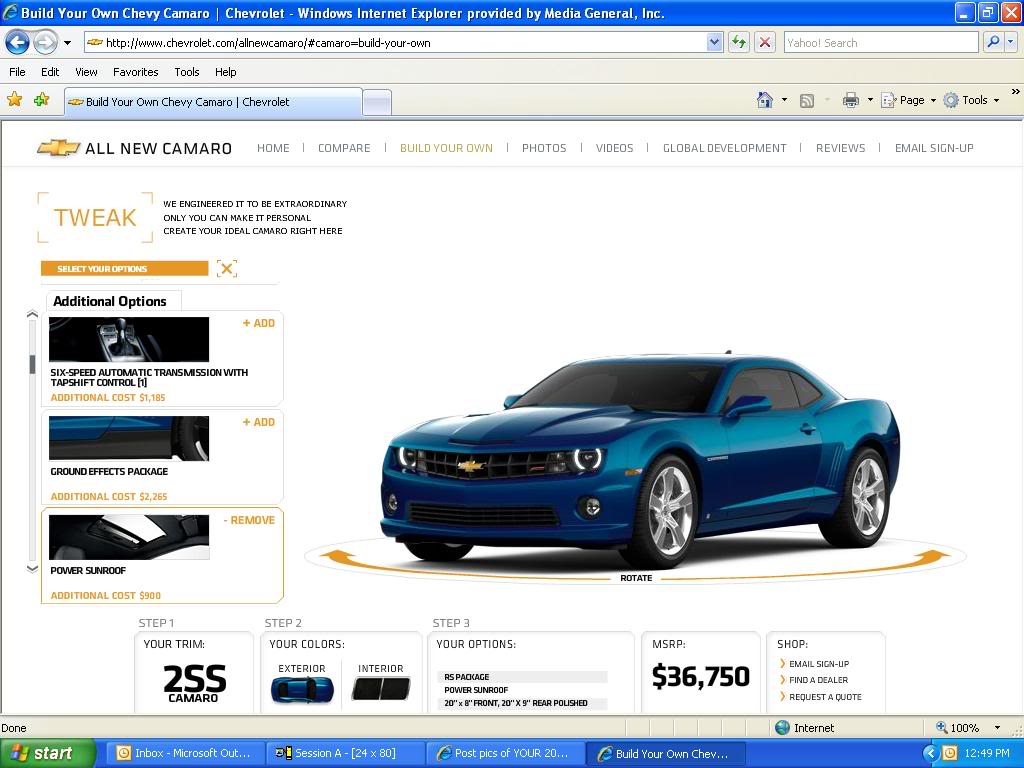The height and width of the screenshot is (768, 1024).
Task: Remove the Power Sunroof option
Action: 249,520
